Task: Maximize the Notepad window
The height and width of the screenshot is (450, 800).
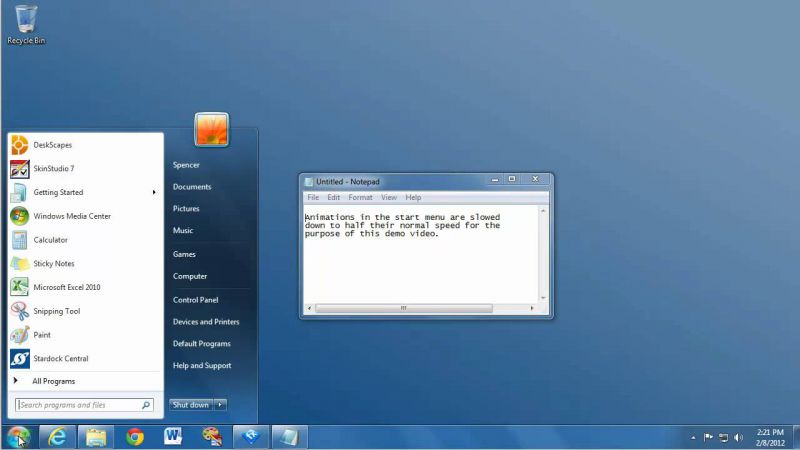Action: 512,179
